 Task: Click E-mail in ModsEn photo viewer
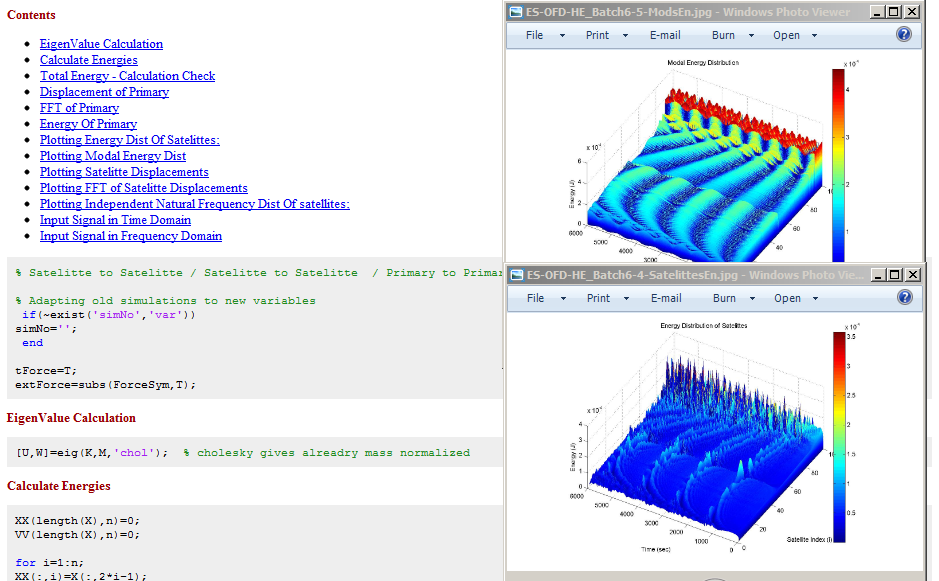click(665, 35)
